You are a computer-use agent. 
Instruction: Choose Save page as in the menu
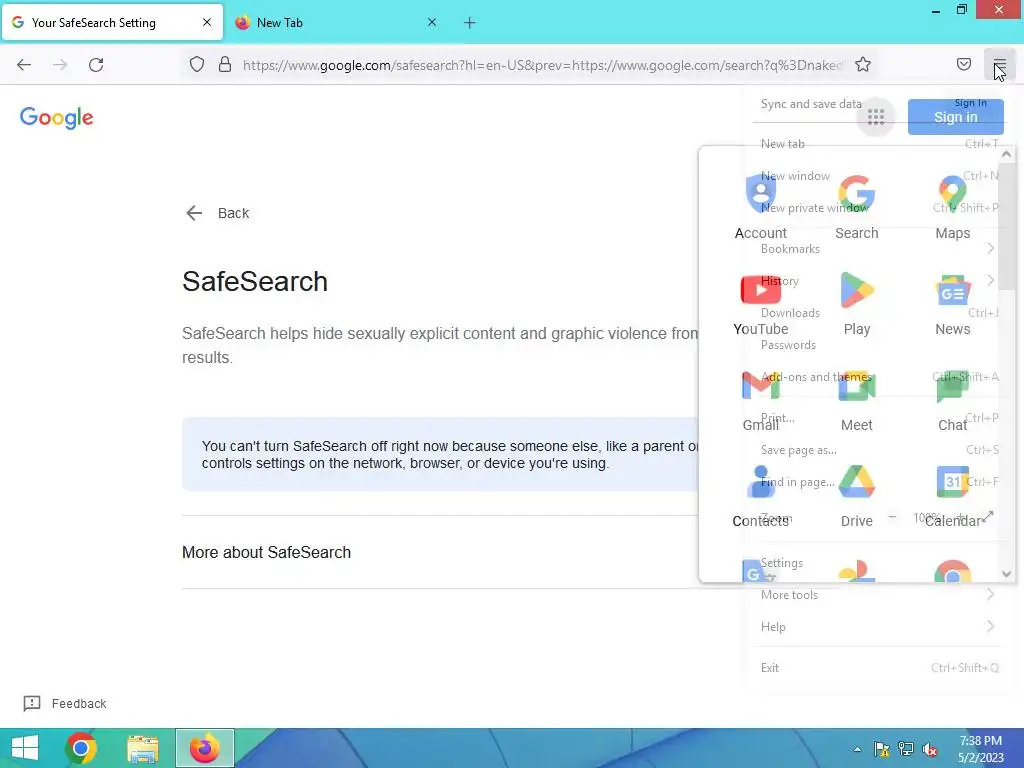(878, 450)
